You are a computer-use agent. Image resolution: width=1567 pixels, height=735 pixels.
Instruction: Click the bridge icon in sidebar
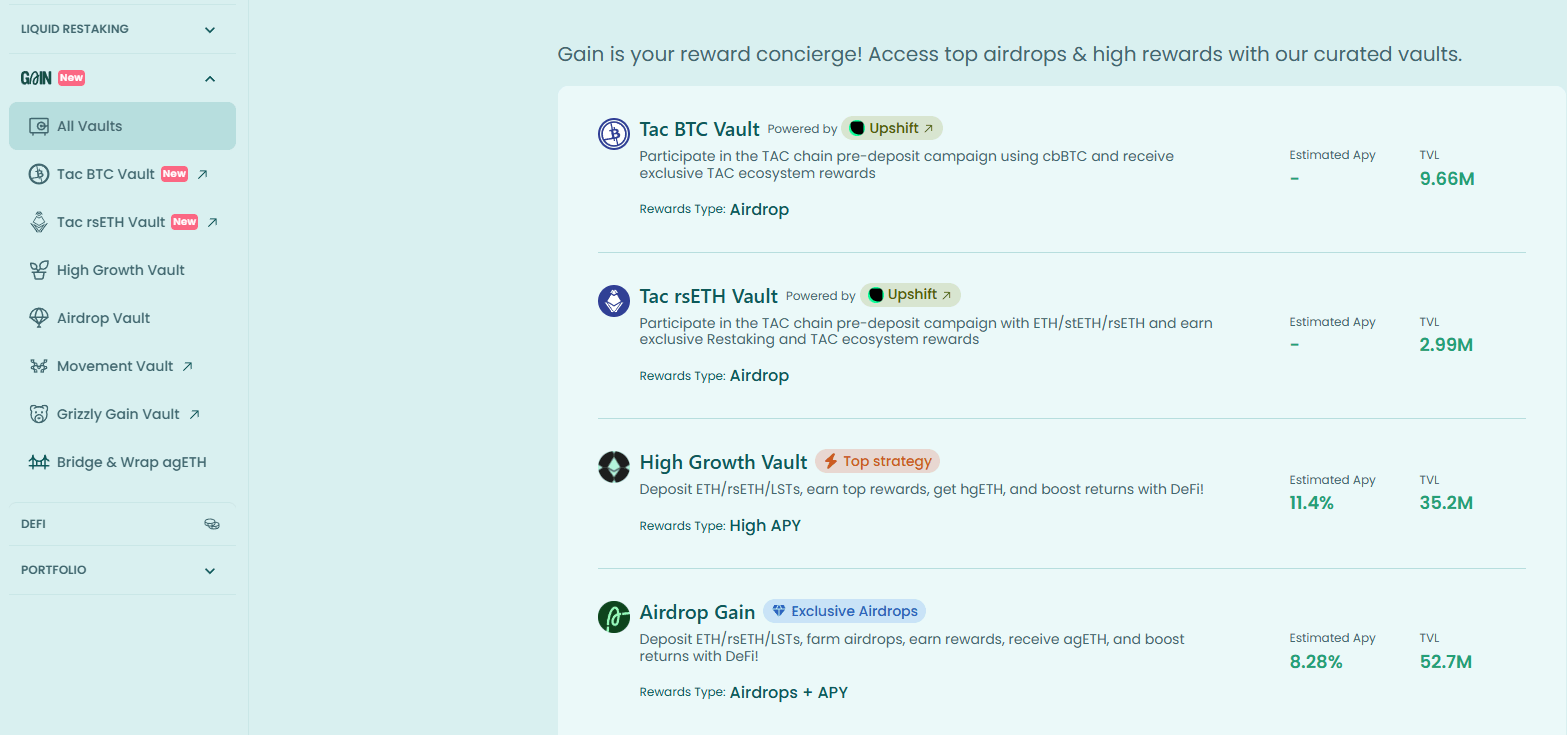point(39,462)
